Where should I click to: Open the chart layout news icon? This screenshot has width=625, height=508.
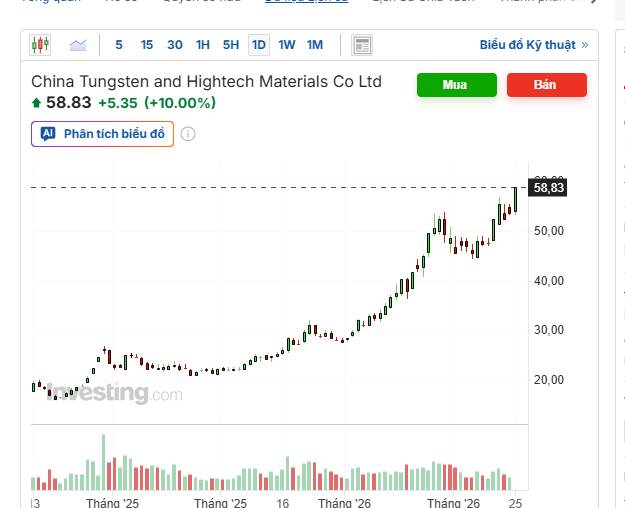click(x=362, y=45)
